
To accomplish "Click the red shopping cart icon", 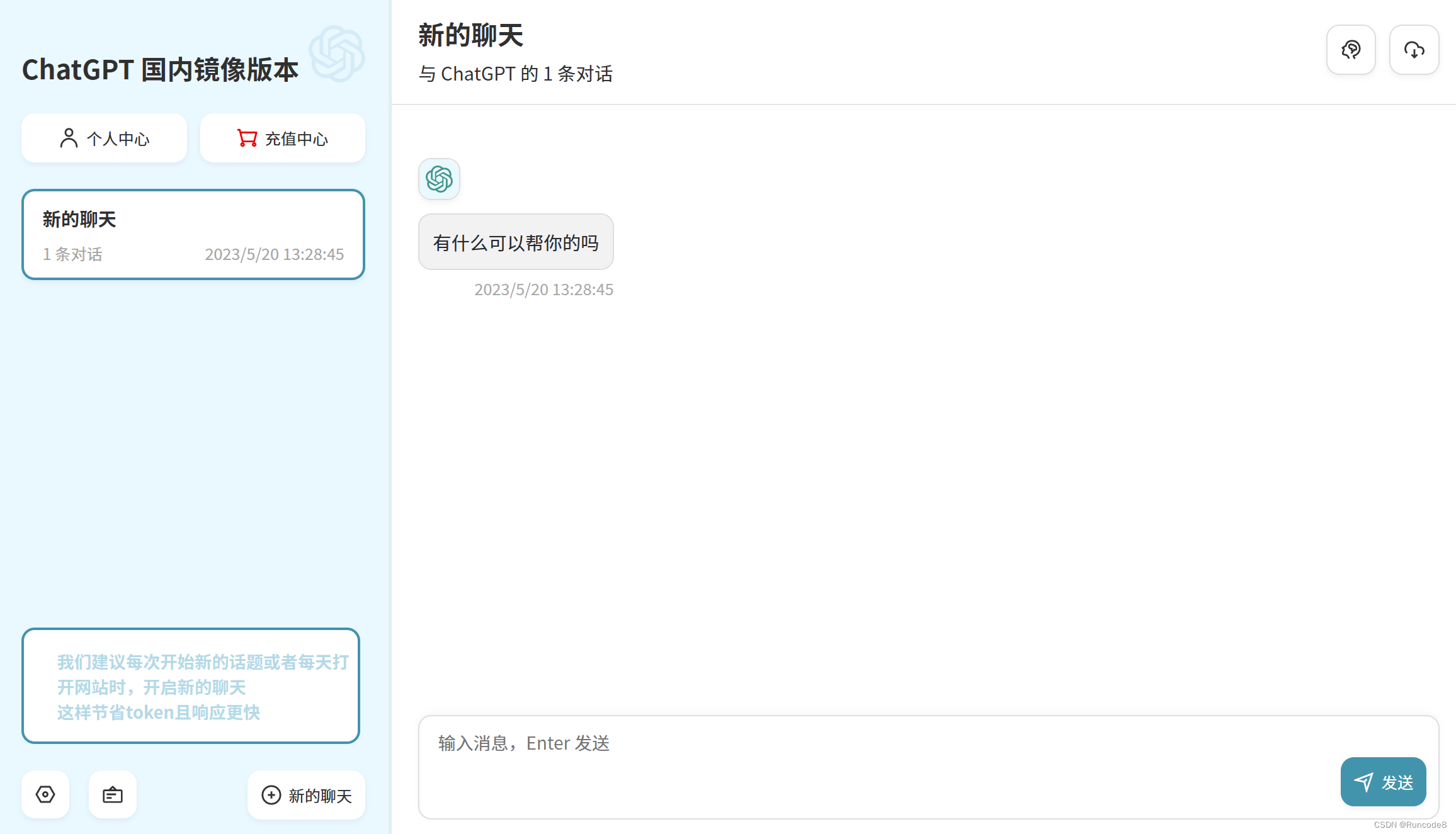I will 247,138.
